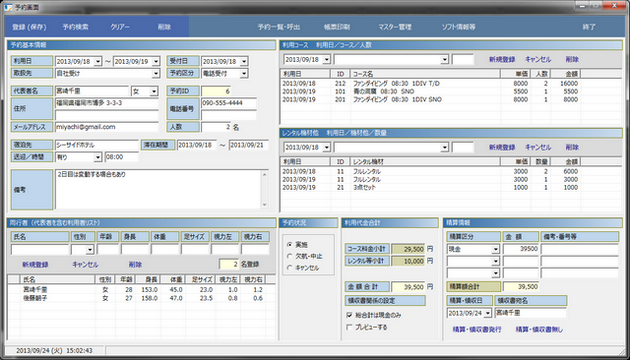The width and height of the screenshot is (630, 360).
Task: Open 予約一覧・呼出 menu item
Action: [x=279, y=27]
